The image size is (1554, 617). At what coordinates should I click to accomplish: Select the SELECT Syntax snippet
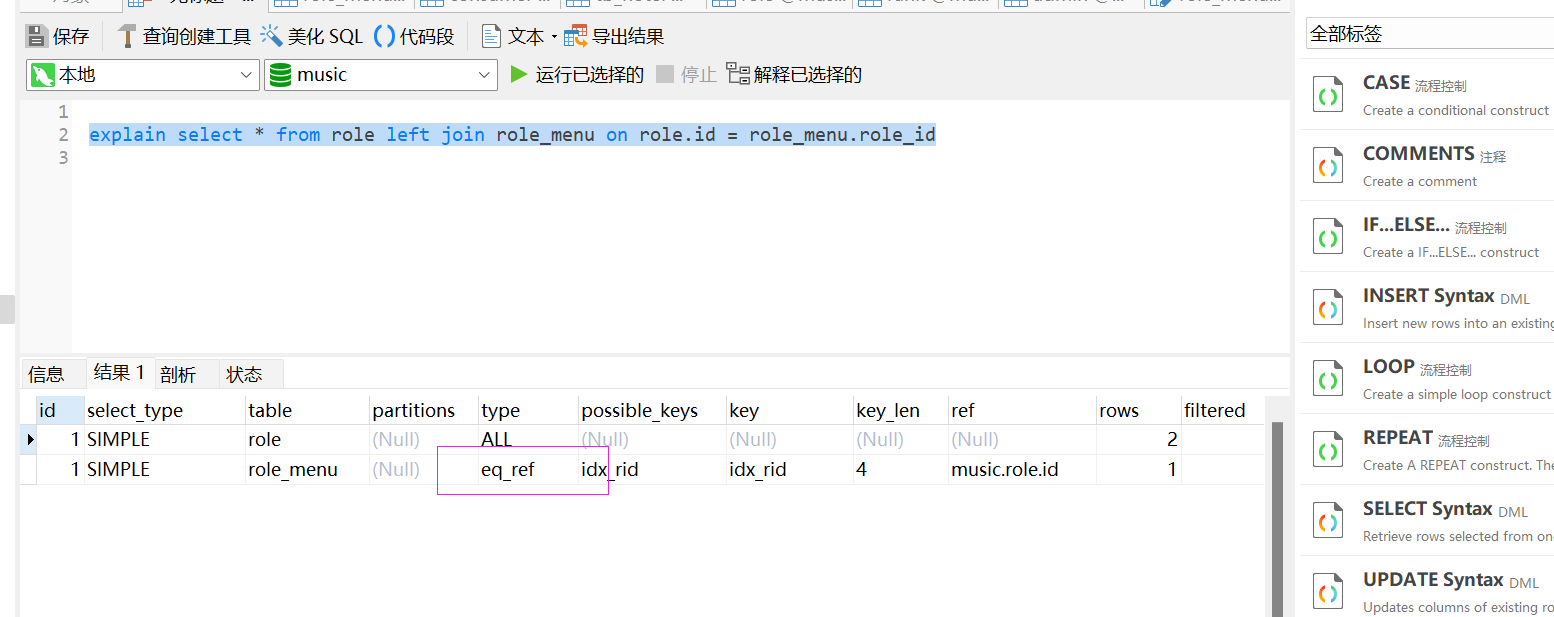pyautogui.click(x=1427, y=521)
